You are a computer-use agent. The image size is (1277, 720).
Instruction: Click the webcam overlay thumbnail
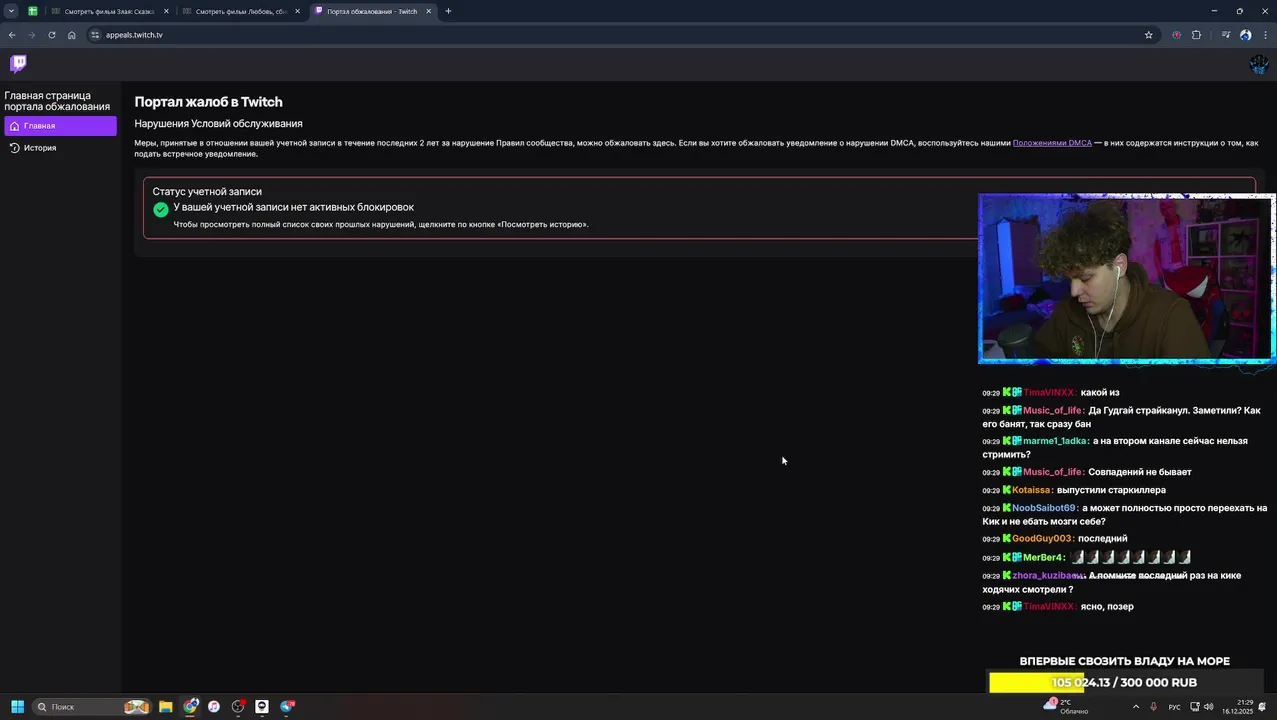pos(1126,279)
